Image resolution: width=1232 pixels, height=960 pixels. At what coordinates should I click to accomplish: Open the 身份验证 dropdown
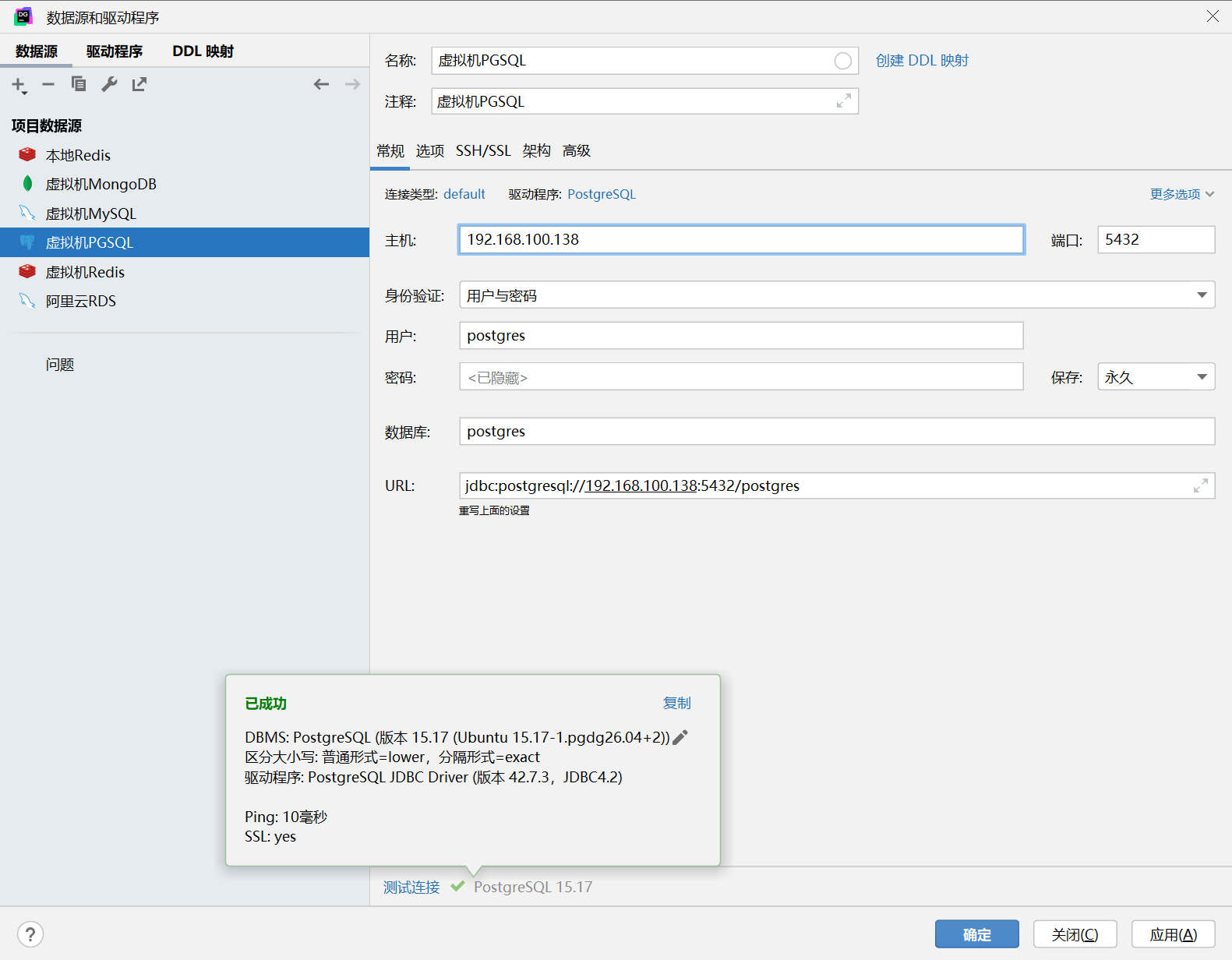coord(837,295)
